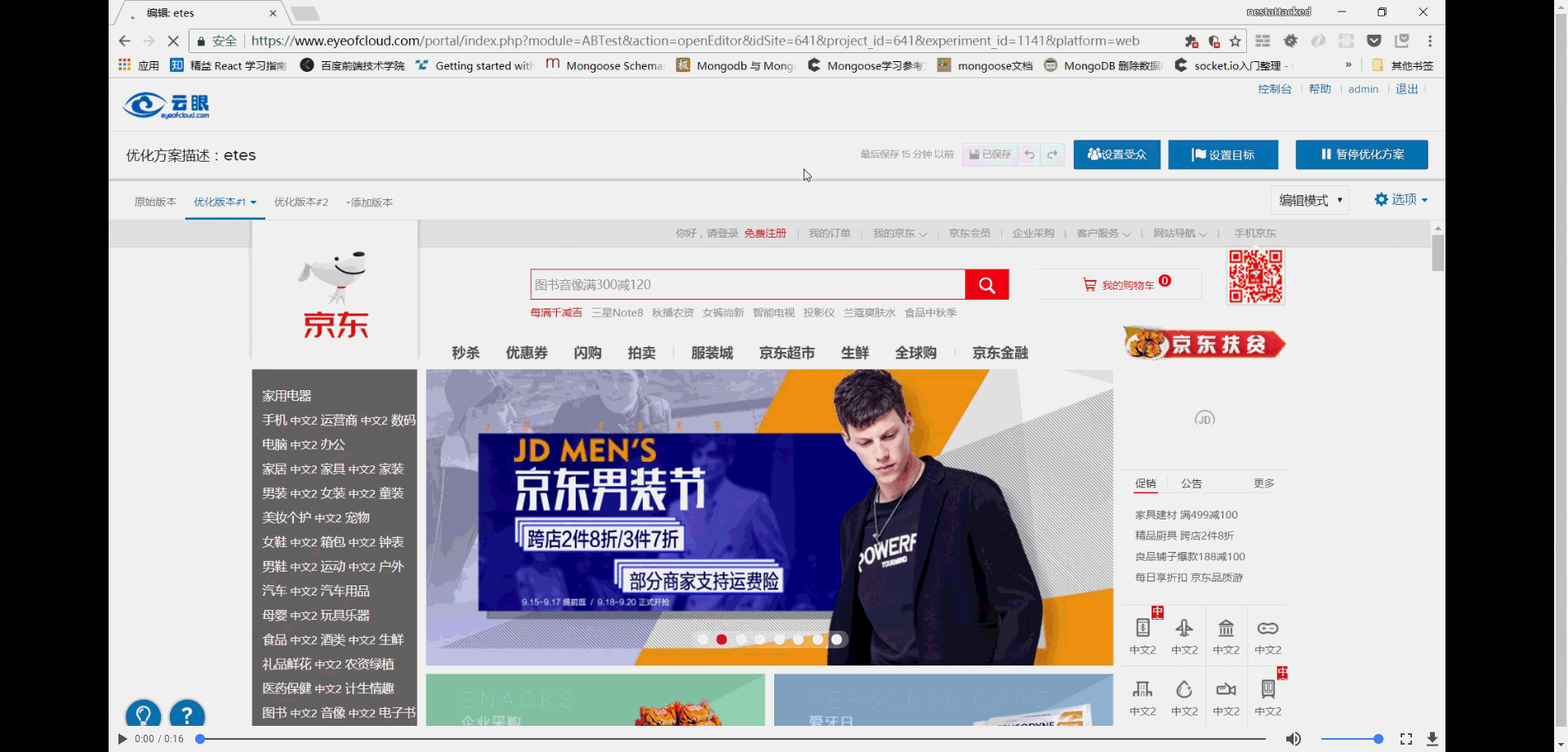The width and height of the screenshot is (1568, 752).
Task: Click the redo arrow icon
Action: pyautogui.click(x=1053, y=154)
